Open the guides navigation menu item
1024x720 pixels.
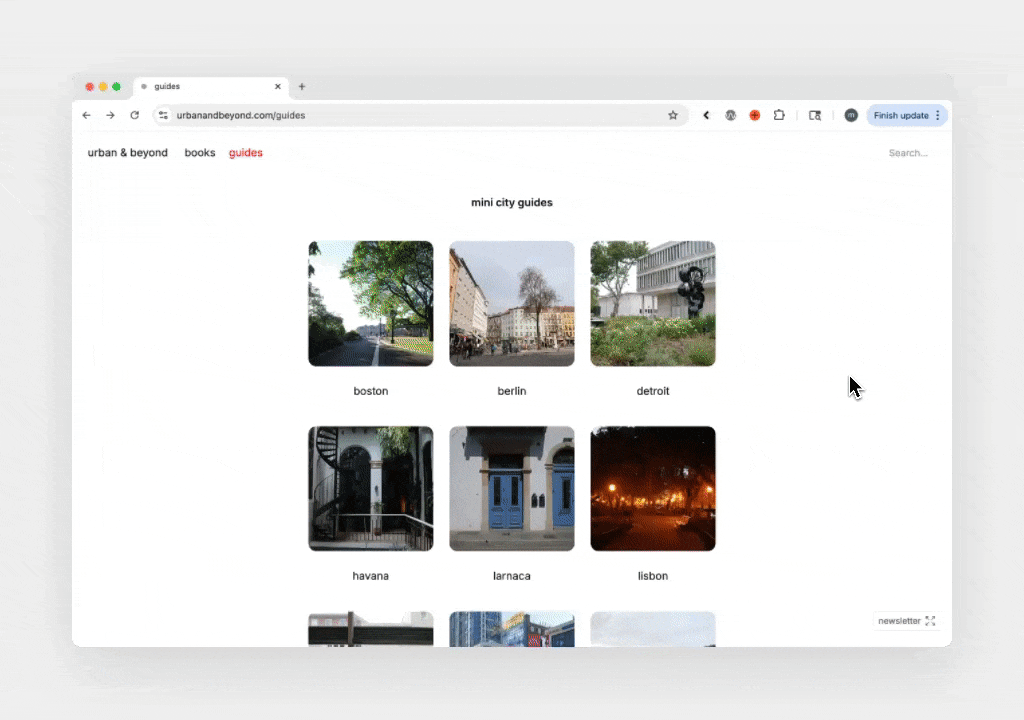point(245,152)
